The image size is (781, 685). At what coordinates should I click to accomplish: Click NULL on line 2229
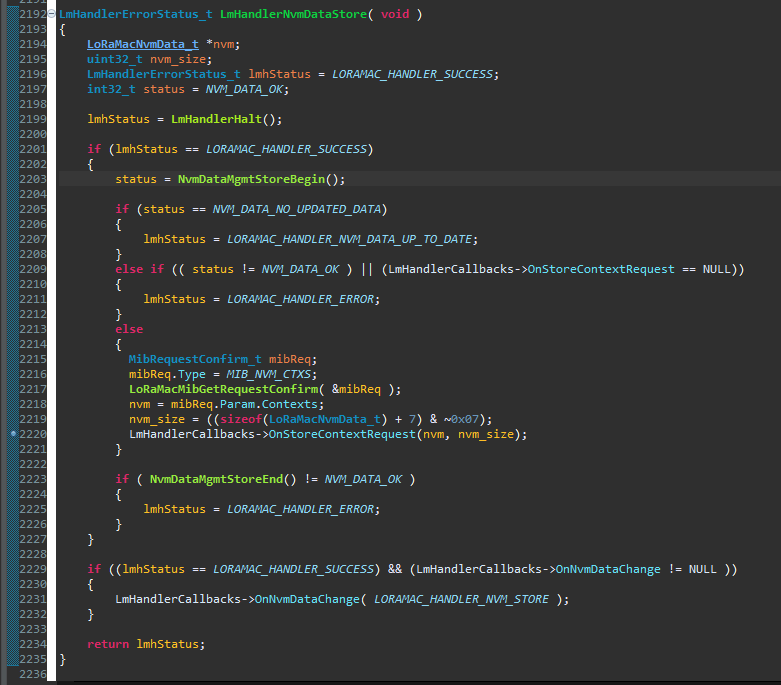(702, 569)
